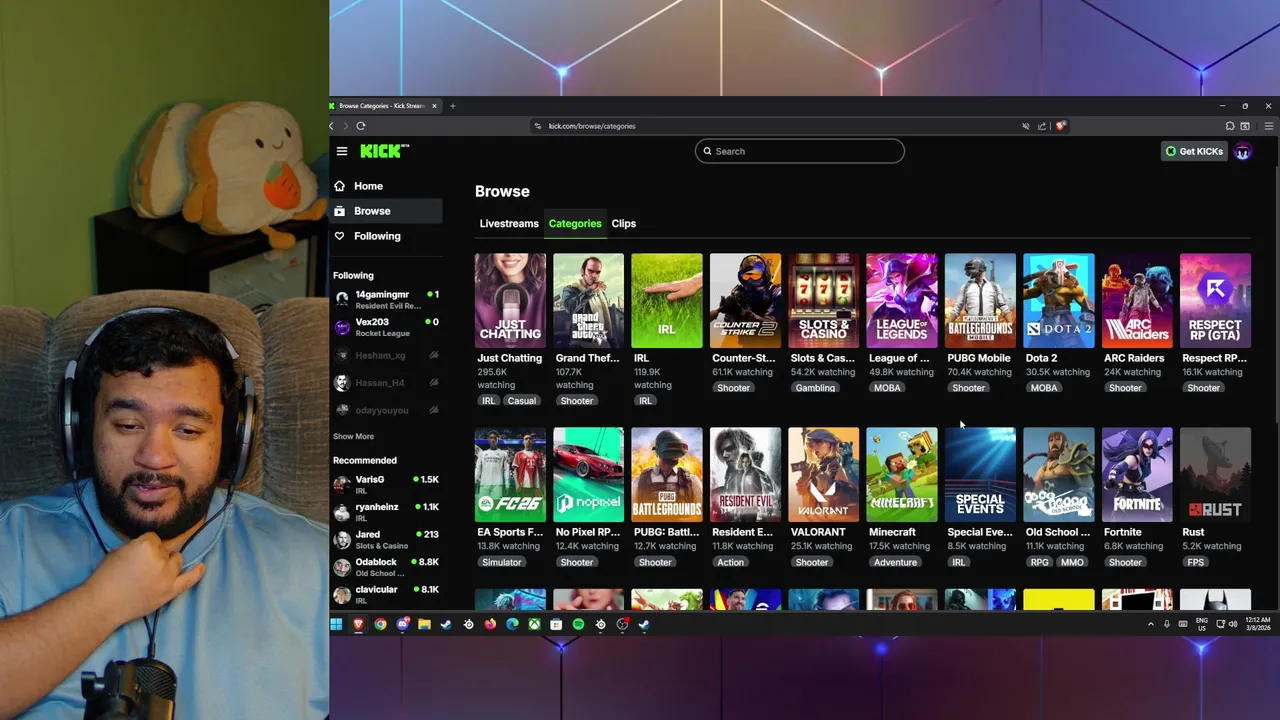
Task: Open the browser main menu icon
Action: (x=1269, y=126)
